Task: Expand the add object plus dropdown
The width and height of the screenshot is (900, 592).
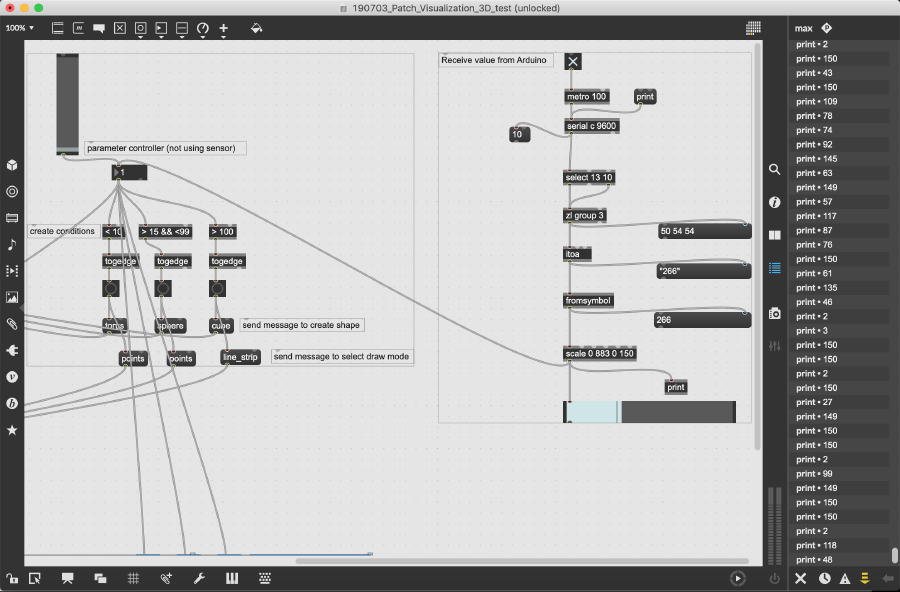Action: (x=223, y=29)
